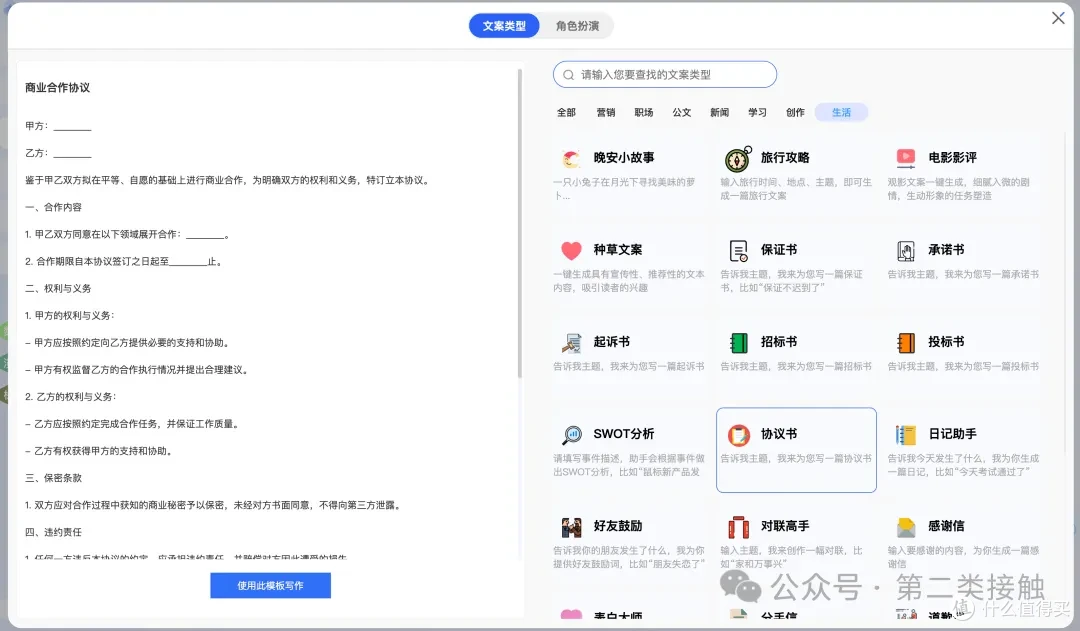This screenshot has height=631, width=1080.
Task: Open the 旅行攻略 card title
Action: pos(785,158)
